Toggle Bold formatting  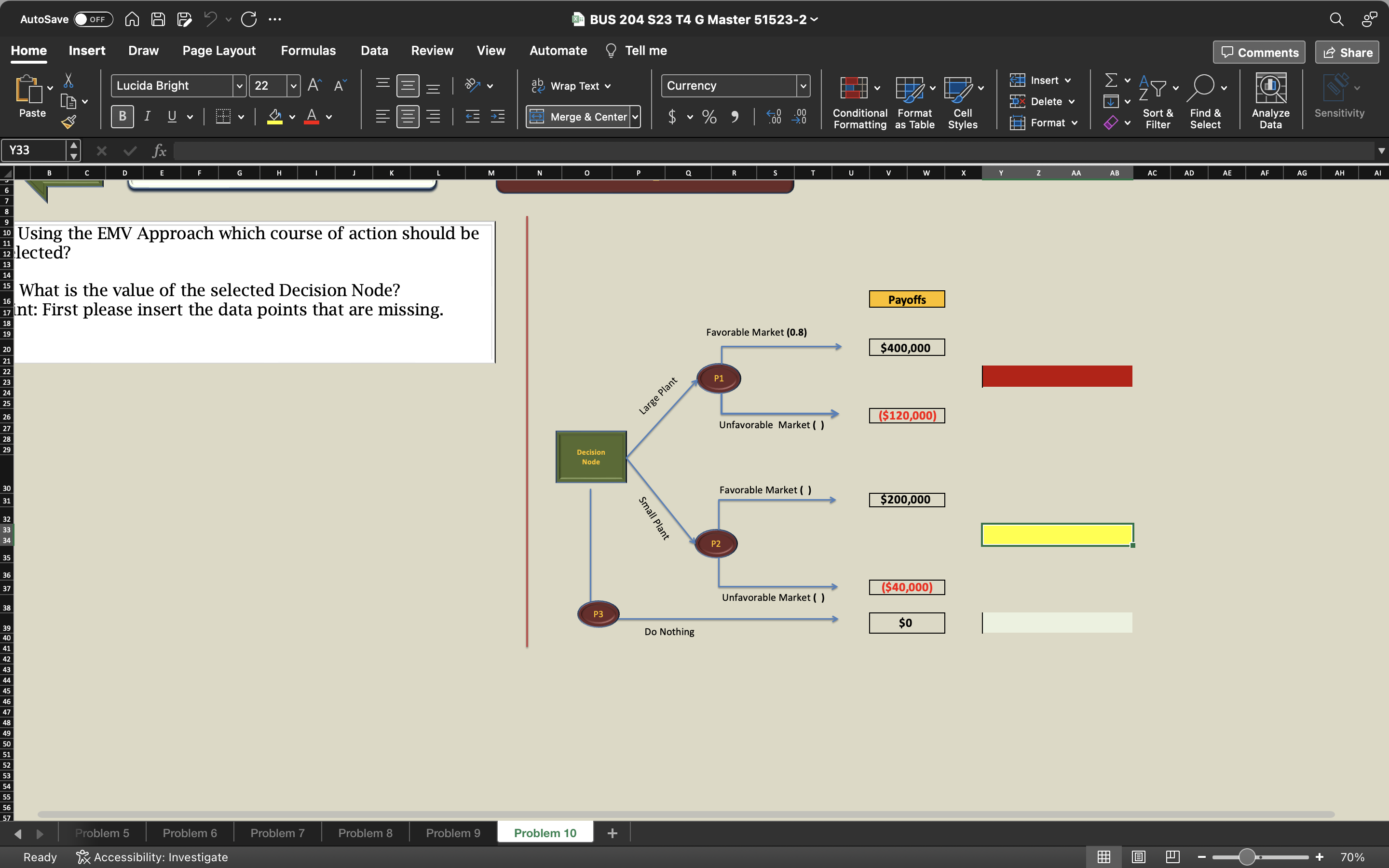(x=122, y=117)
